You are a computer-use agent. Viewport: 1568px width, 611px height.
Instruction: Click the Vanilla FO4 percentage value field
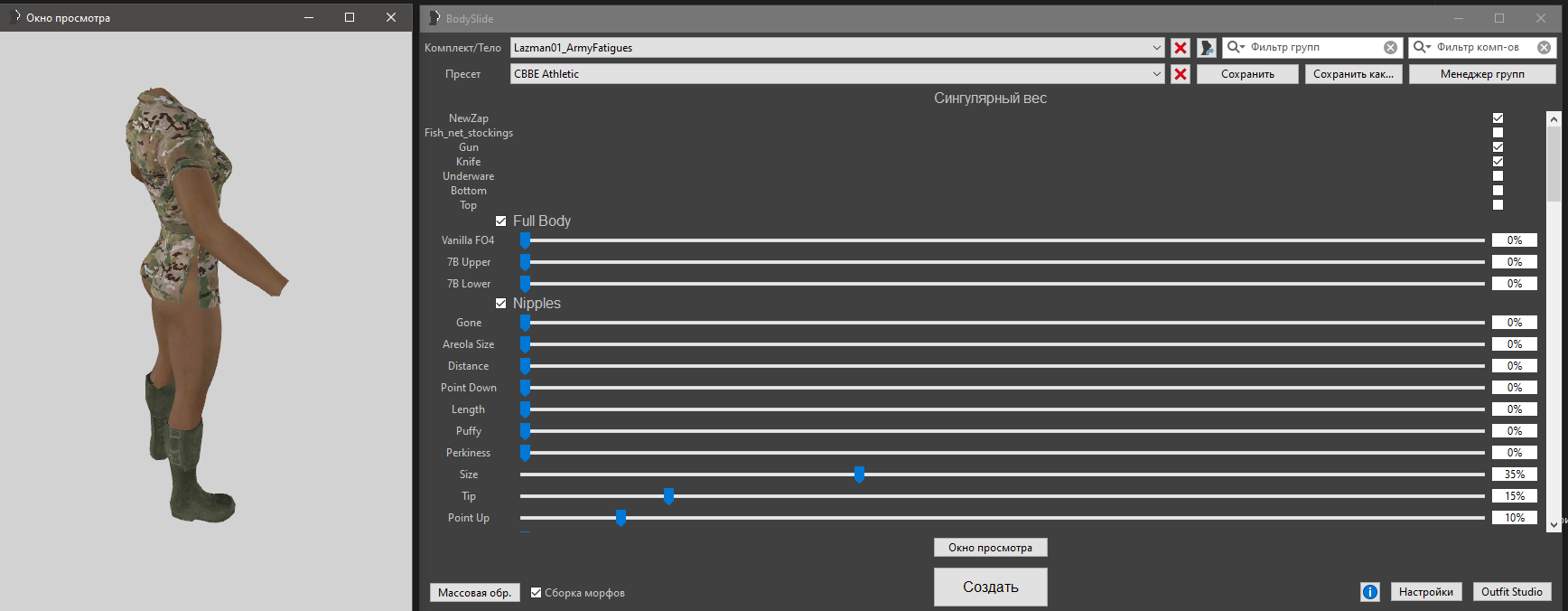click(x=1514, y=240)
